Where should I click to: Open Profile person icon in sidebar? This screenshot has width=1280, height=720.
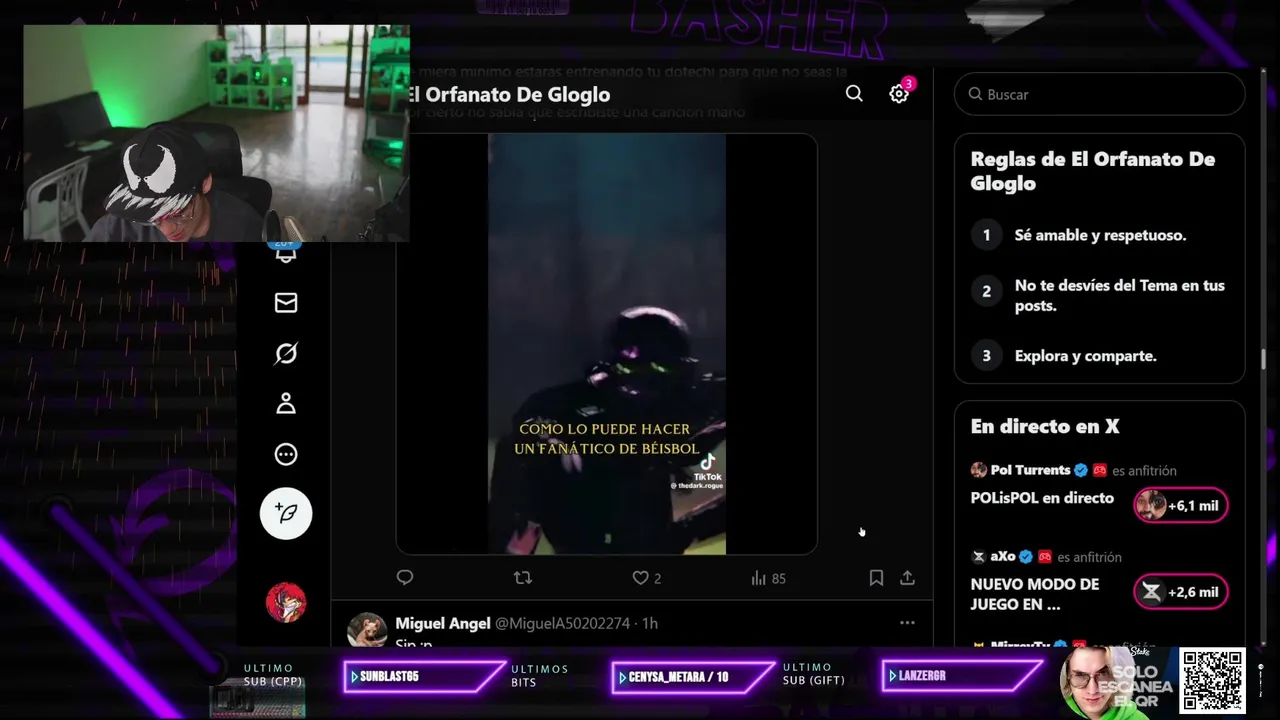coord(286,404)
